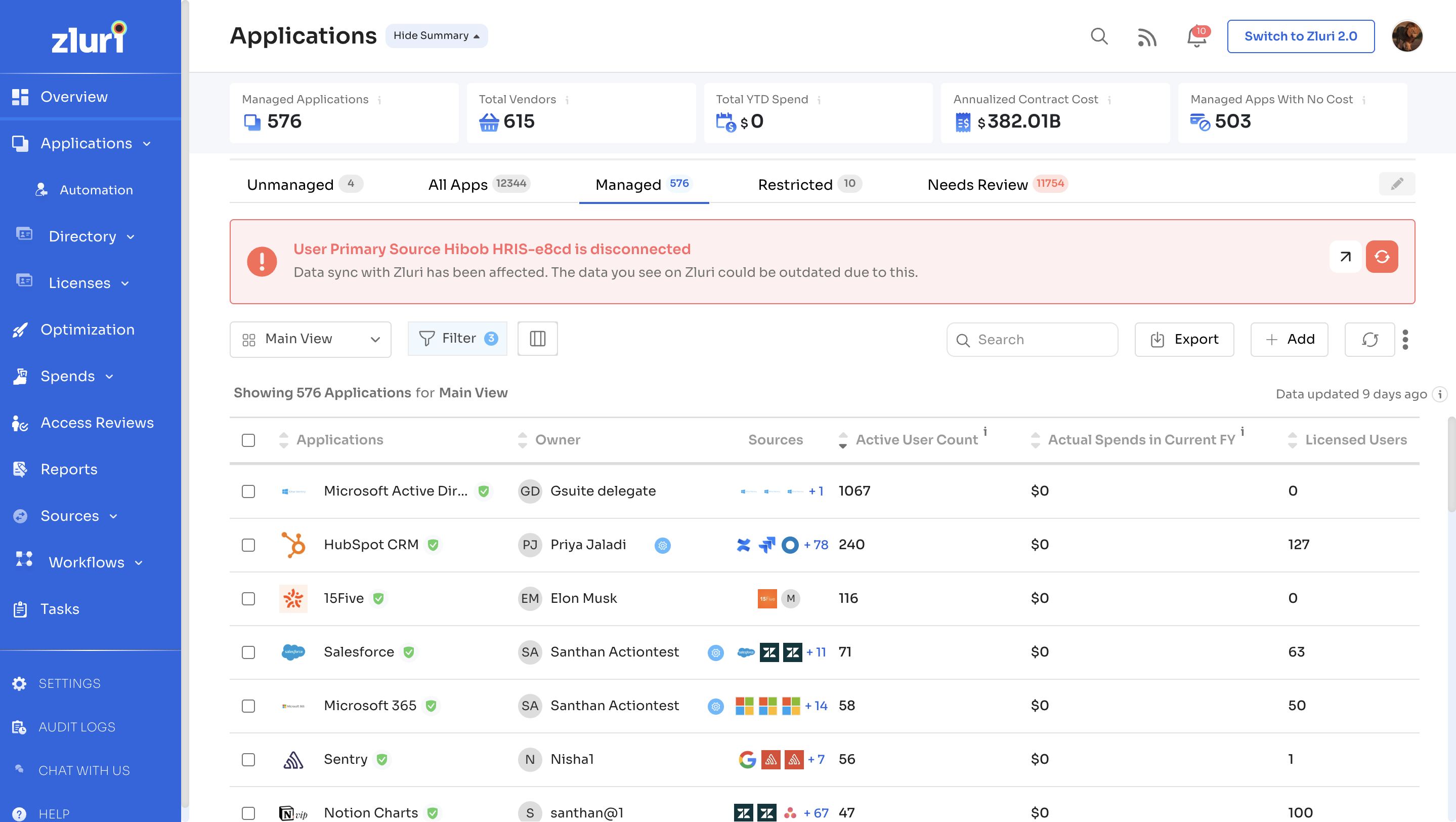Open the notifications bell icon
This screenshot has width=1456, height=822.
[1196, 37]
